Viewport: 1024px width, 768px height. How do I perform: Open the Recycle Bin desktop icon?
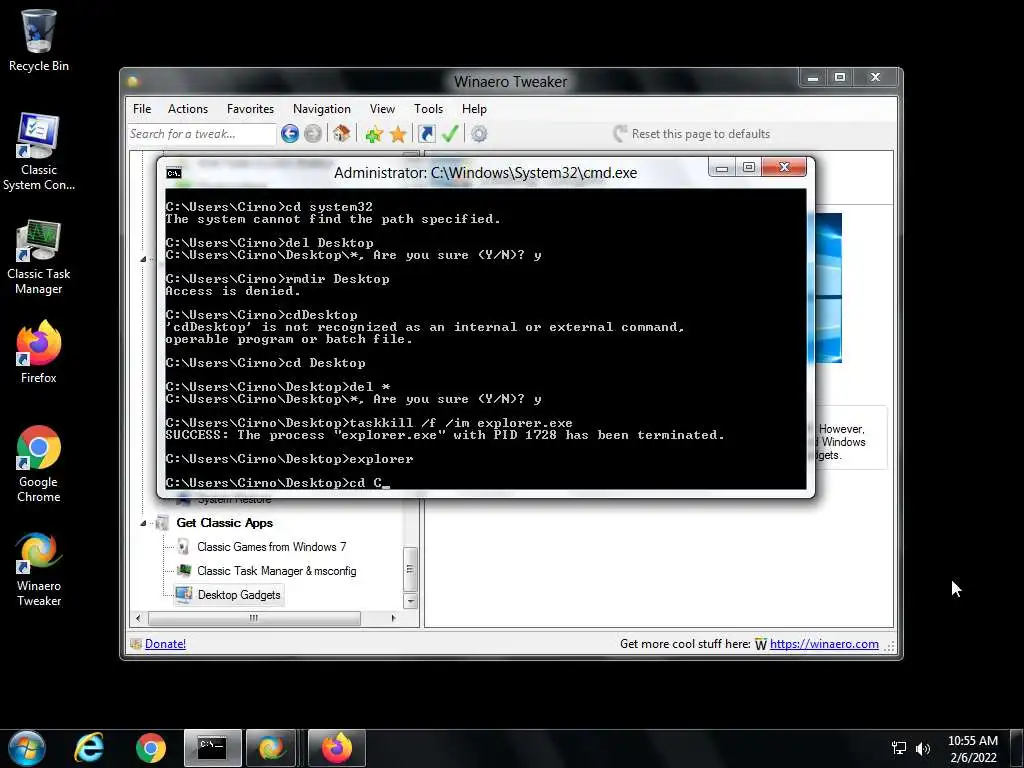[39, 40]
